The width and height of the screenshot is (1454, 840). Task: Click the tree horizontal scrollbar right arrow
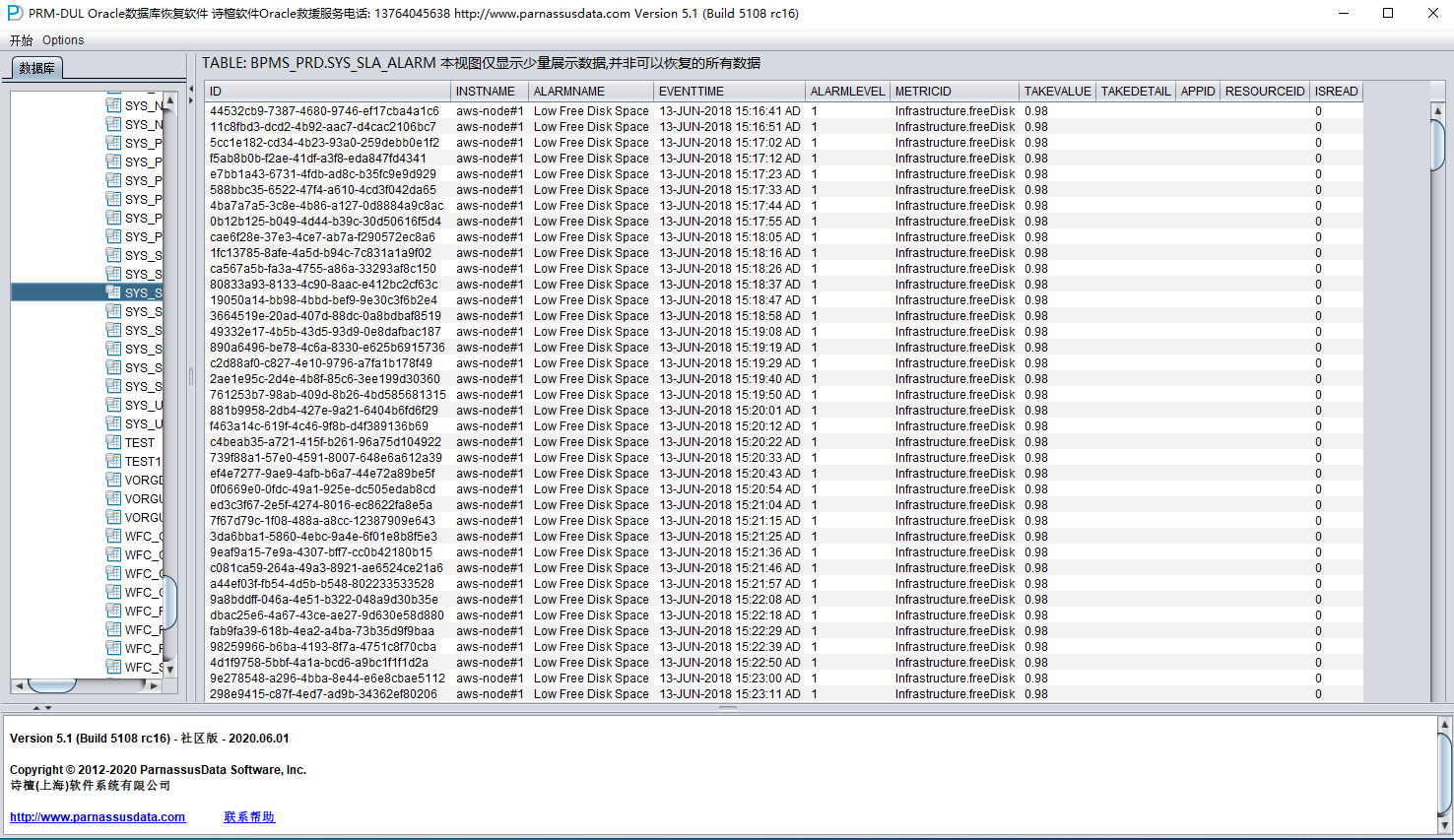coord(154,685)
